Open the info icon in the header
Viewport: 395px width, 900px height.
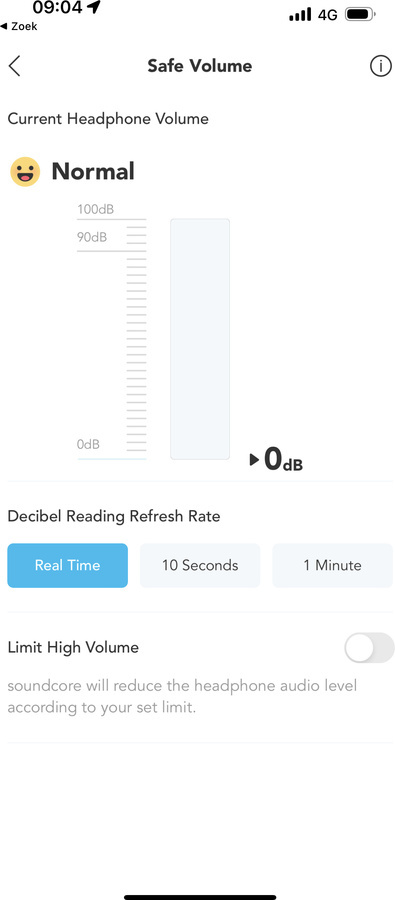click(x=380, y=66)
